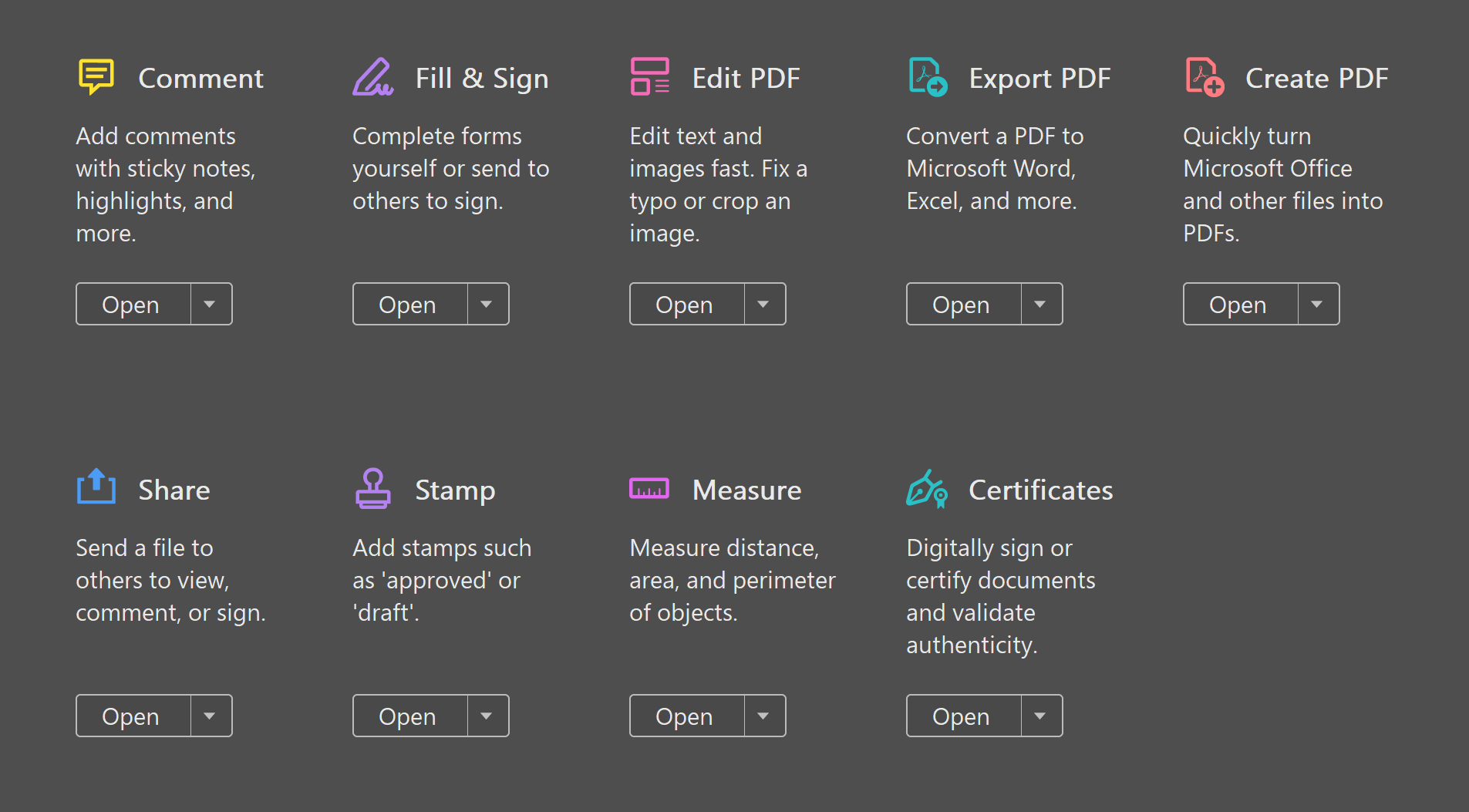Select the Export PDF icon

pyautogui.click(x=926, y=76)
